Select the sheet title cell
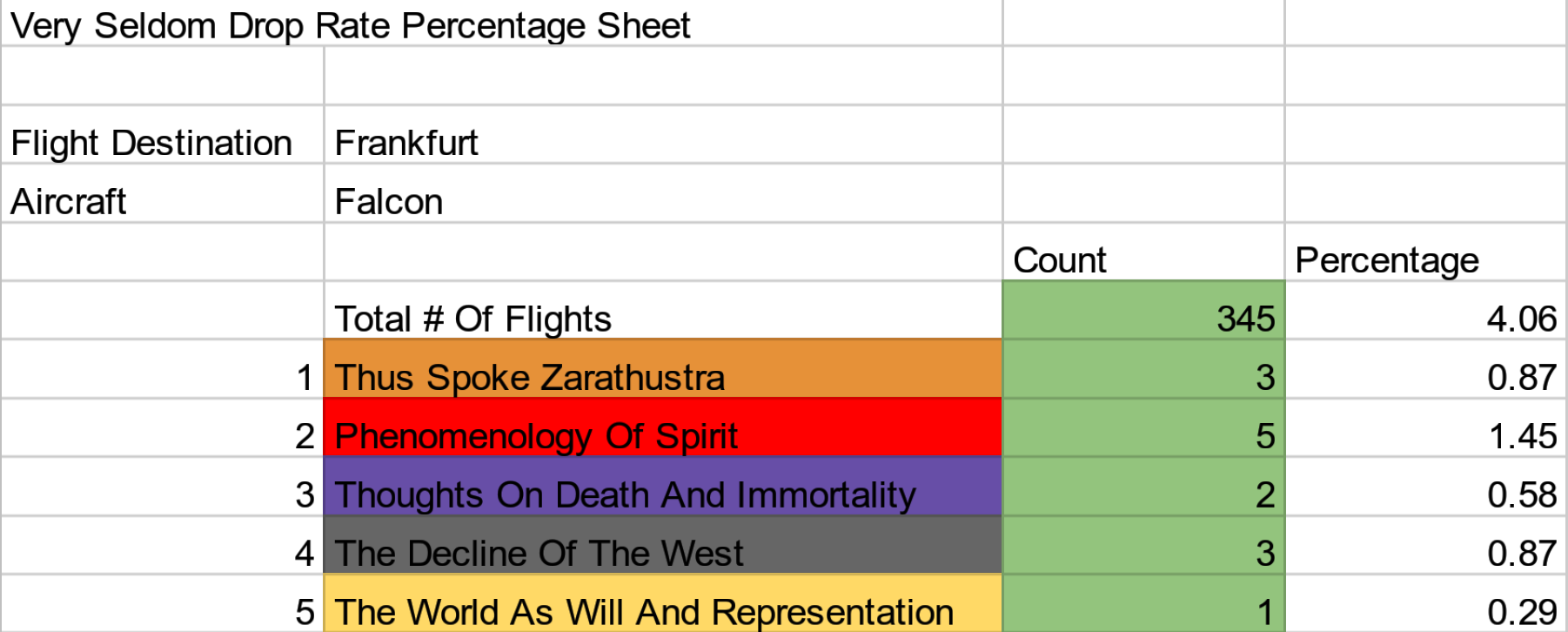This screenshot has width=1568, height=632. [348, 24]
